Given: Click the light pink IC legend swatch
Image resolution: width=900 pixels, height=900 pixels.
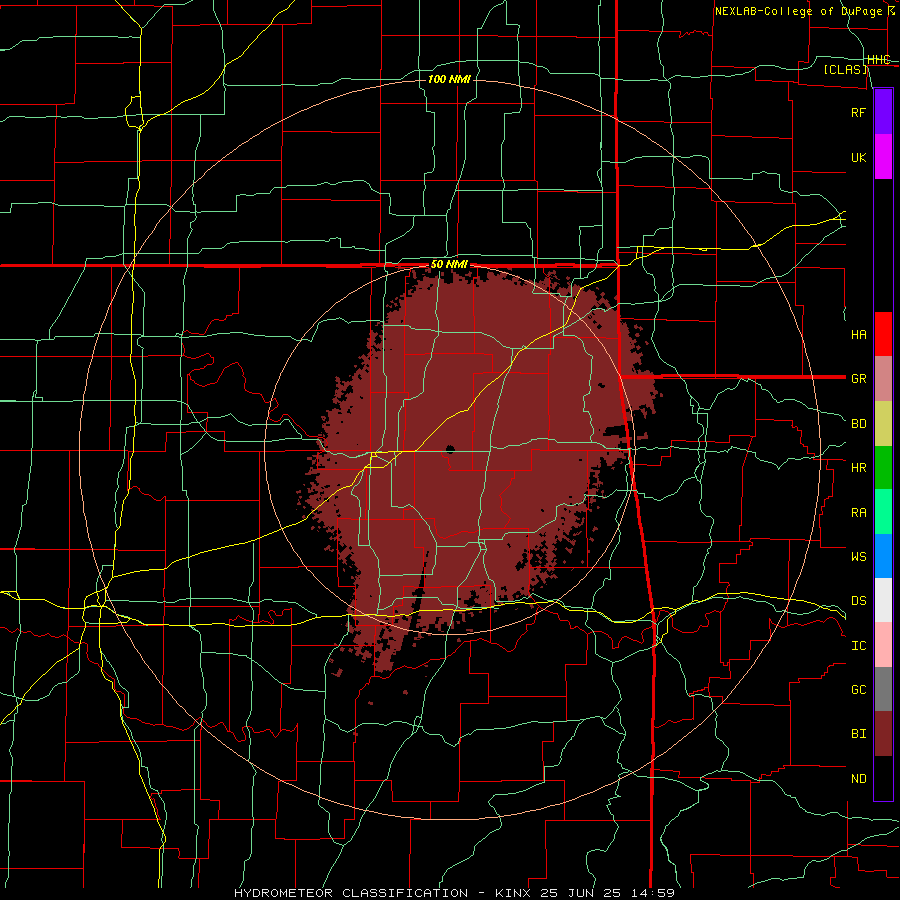Looking at the screenshot, I should point(883,645).
